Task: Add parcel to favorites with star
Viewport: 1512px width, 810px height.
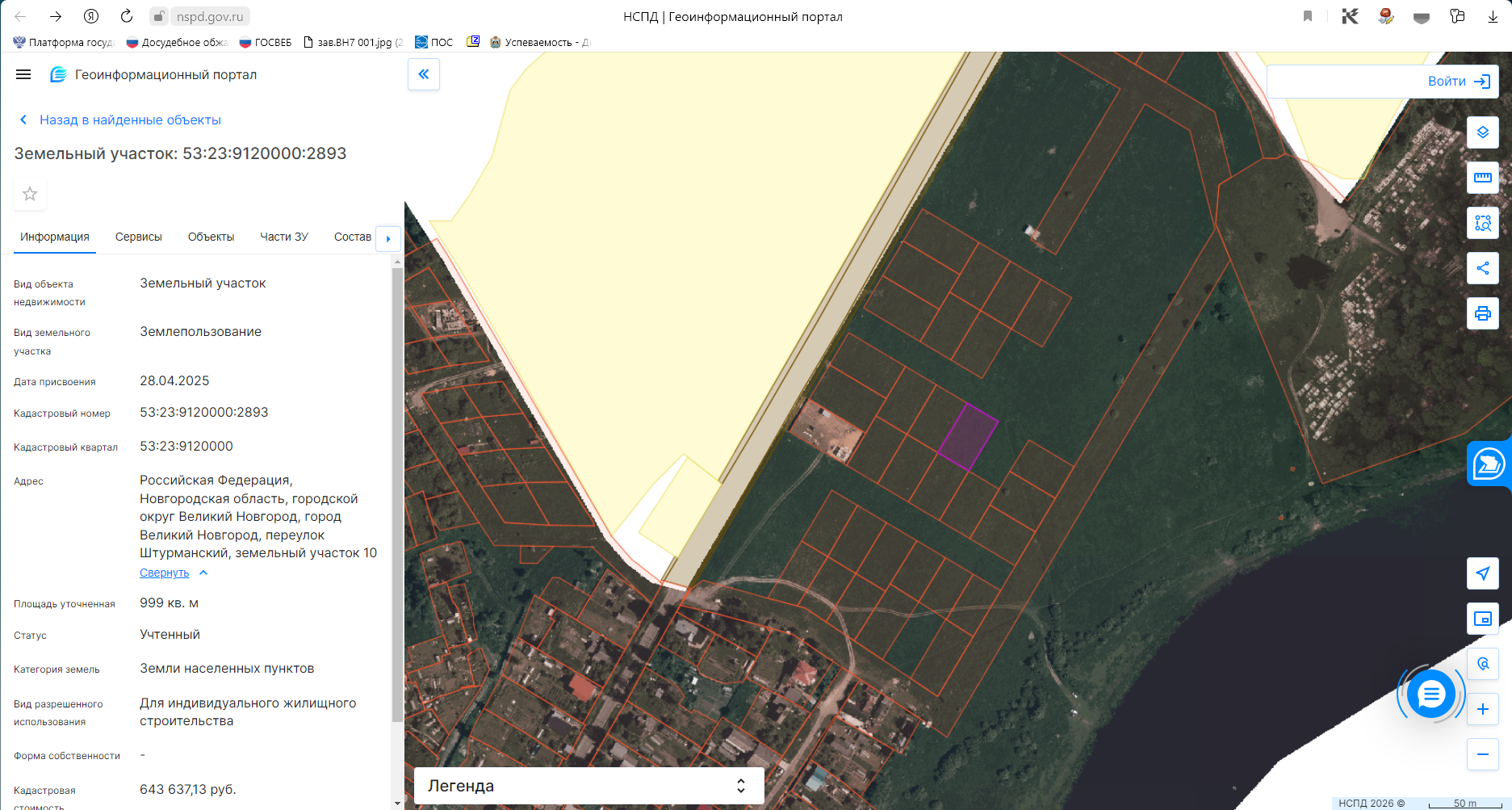Action: click(x=30, y=194)
